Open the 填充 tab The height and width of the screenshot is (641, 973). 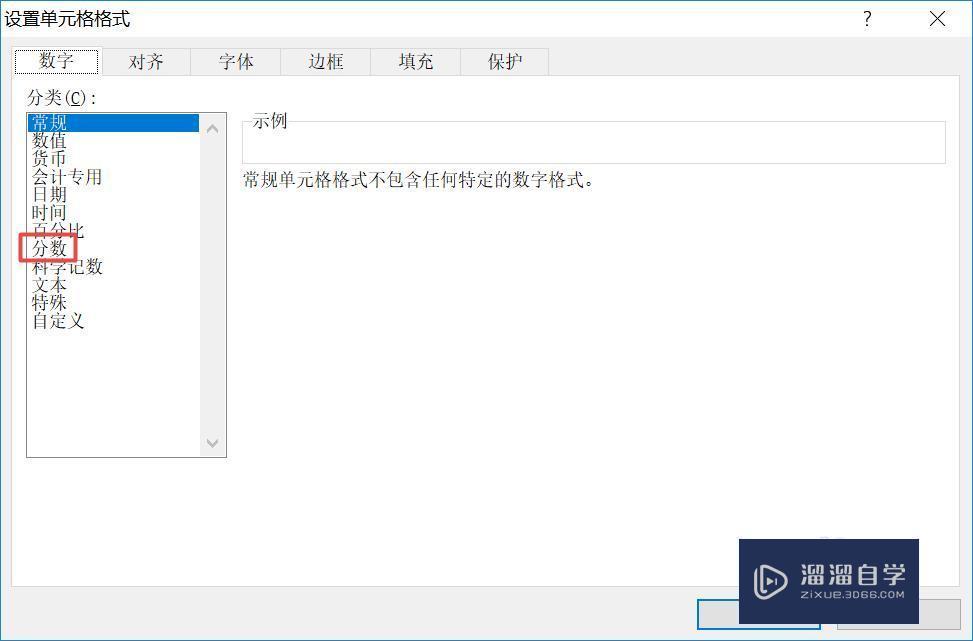point(416,62)
